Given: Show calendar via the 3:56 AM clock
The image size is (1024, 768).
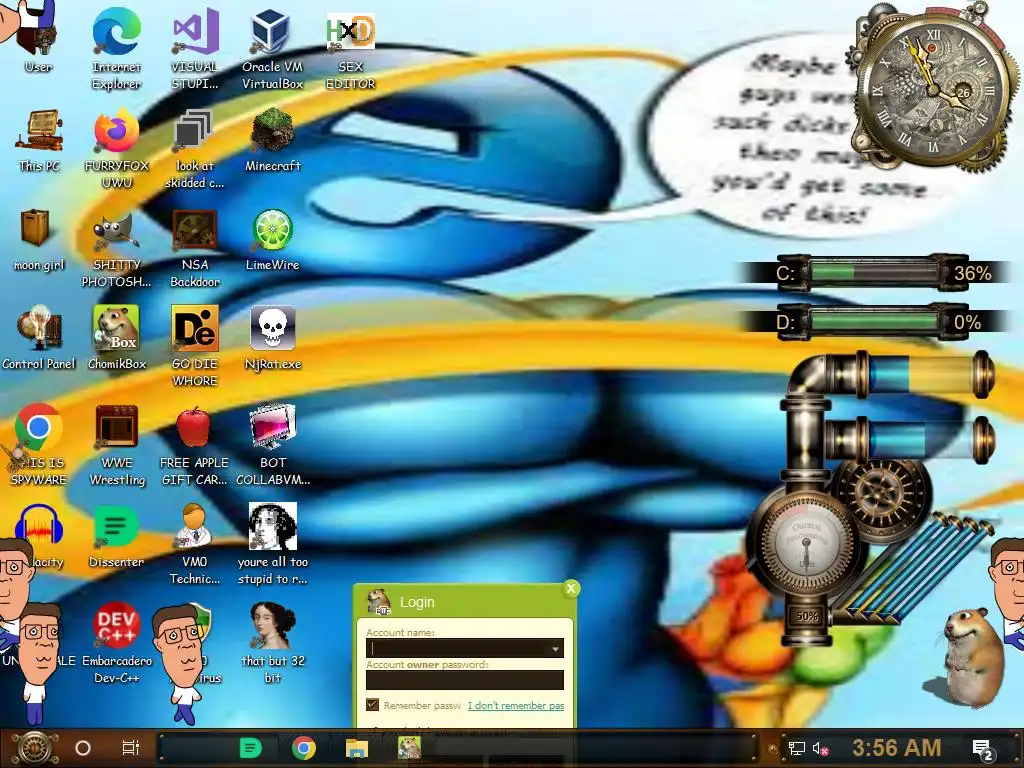Looking at the screenshot, I should (x=897, y=748).
